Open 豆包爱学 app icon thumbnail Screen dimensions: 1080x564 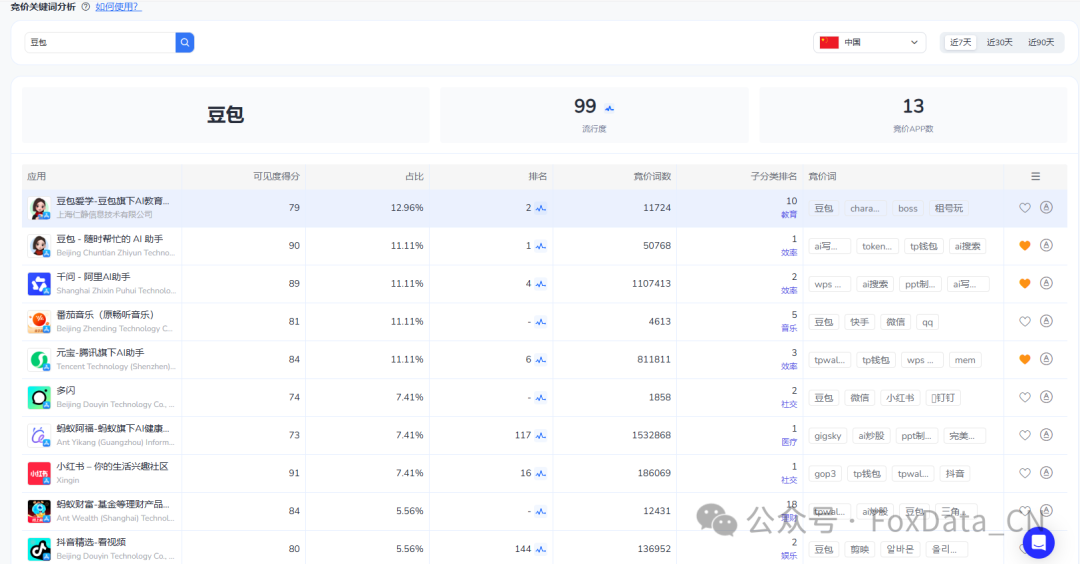tap(39, 208)
